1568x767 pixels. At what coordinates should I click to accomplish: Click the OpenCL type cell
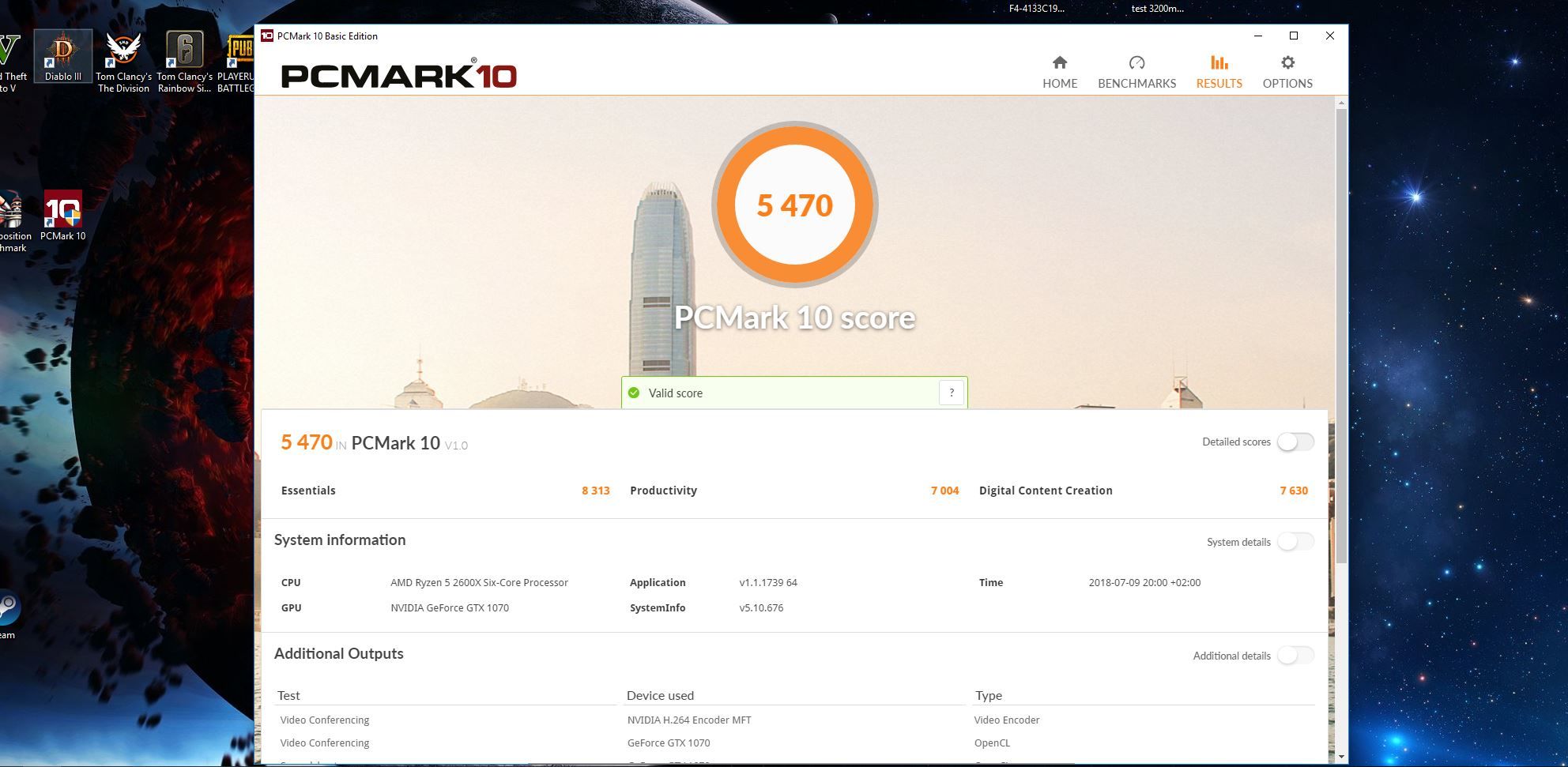click(992, 743)
